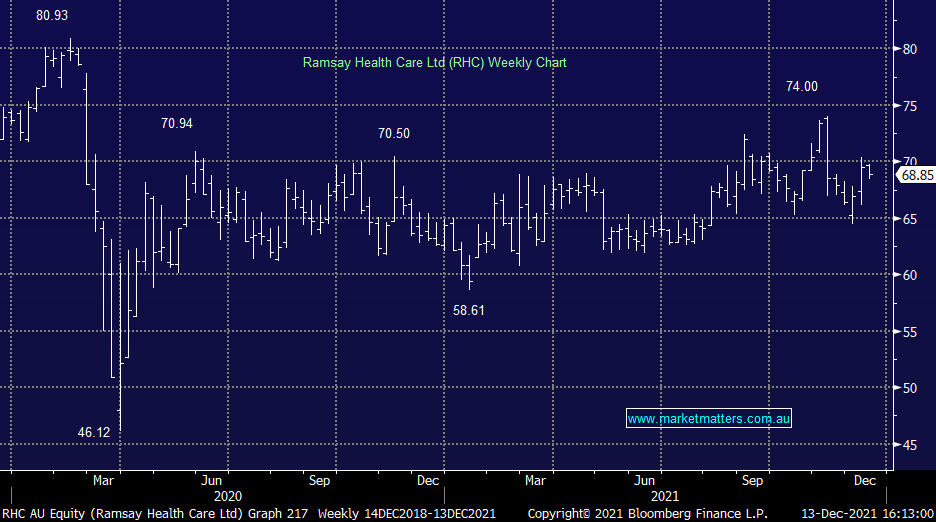
Task: Click the 55 tick on price axis
Action: pos(909,332)
